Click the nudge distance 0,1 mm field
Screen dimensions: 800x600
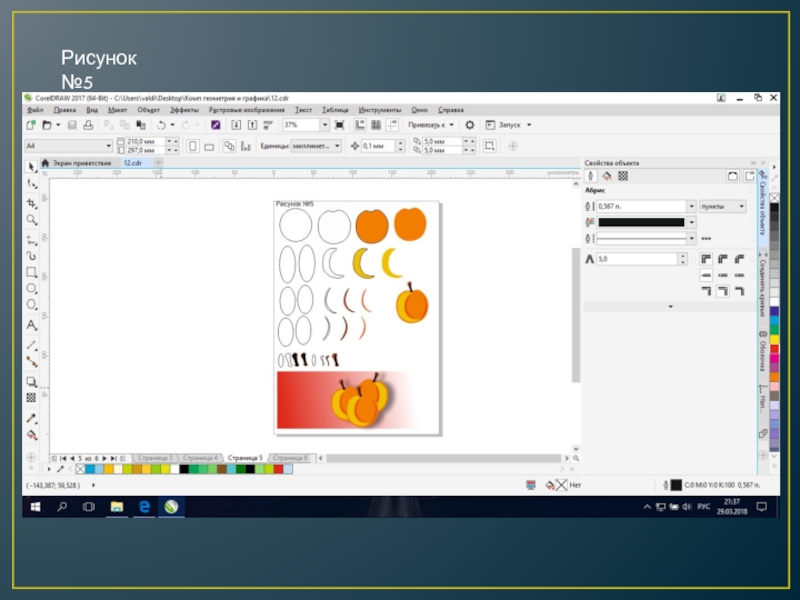(x=379, y=146)
